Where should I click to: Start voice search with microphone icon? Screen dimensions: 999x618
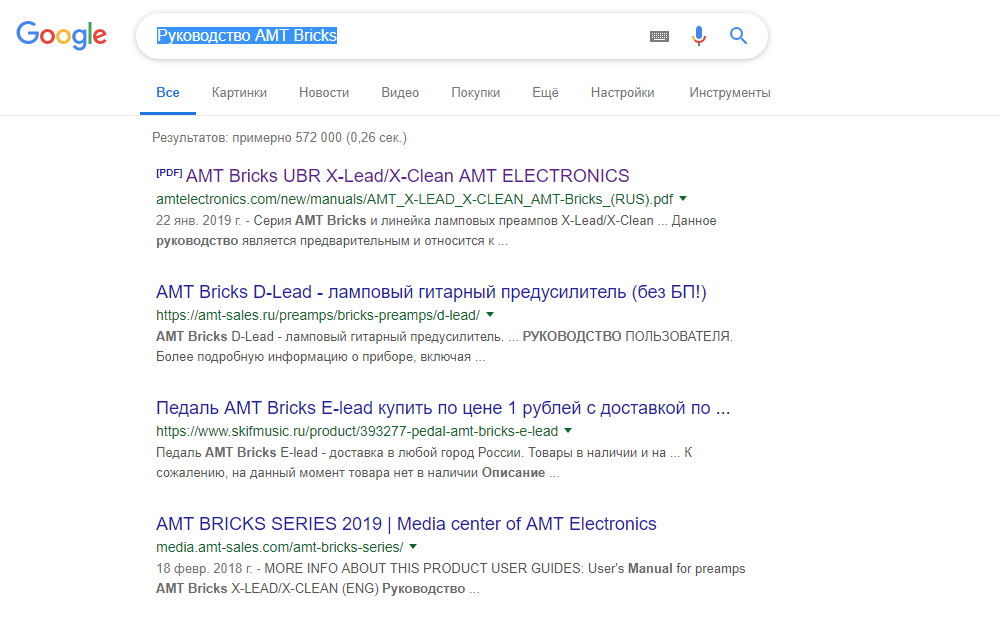click(699, 36)
